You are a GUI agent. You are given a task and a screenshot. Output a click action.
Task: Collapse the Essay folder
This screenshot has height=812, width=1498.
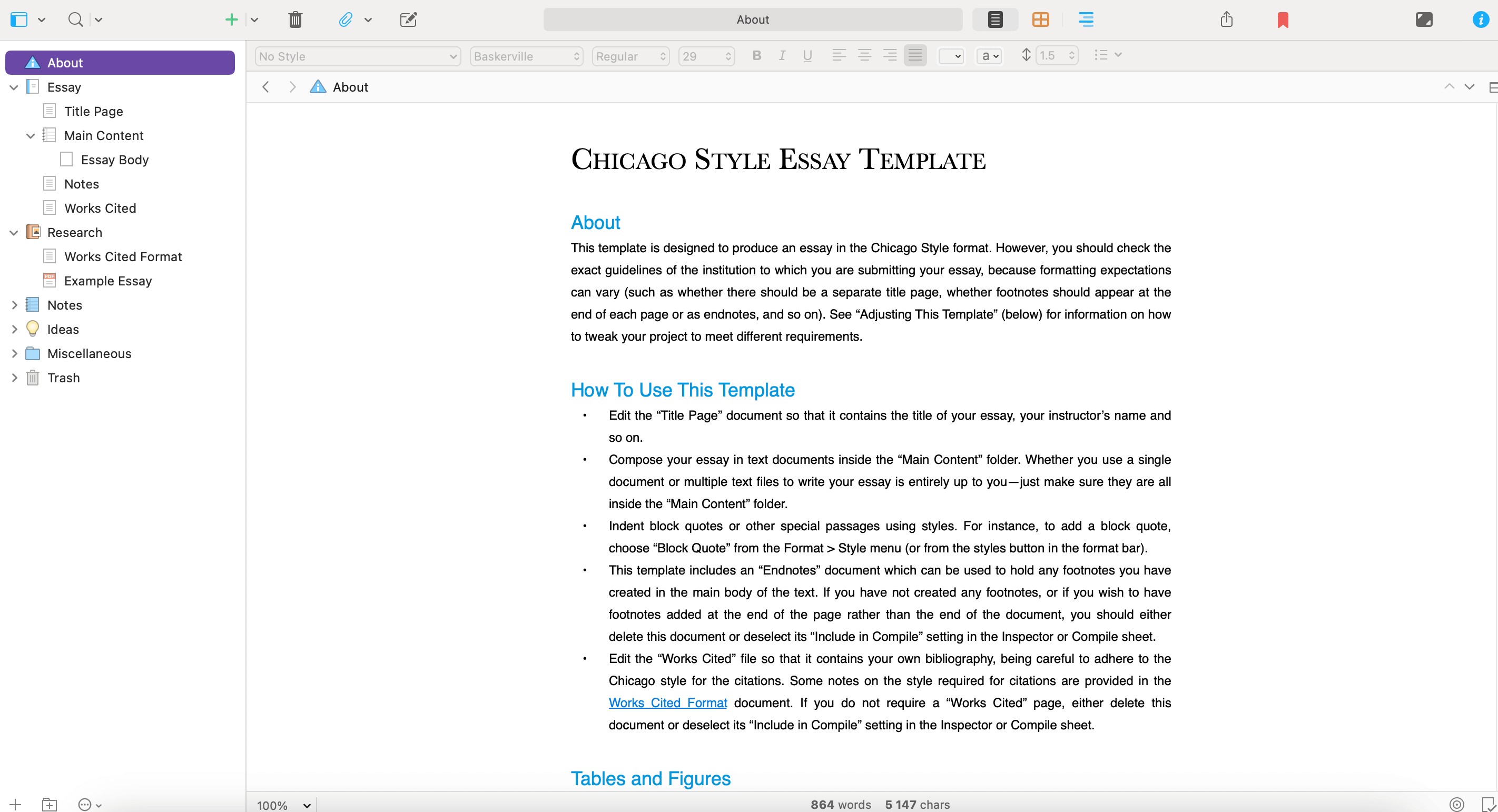tap(14, 87)
